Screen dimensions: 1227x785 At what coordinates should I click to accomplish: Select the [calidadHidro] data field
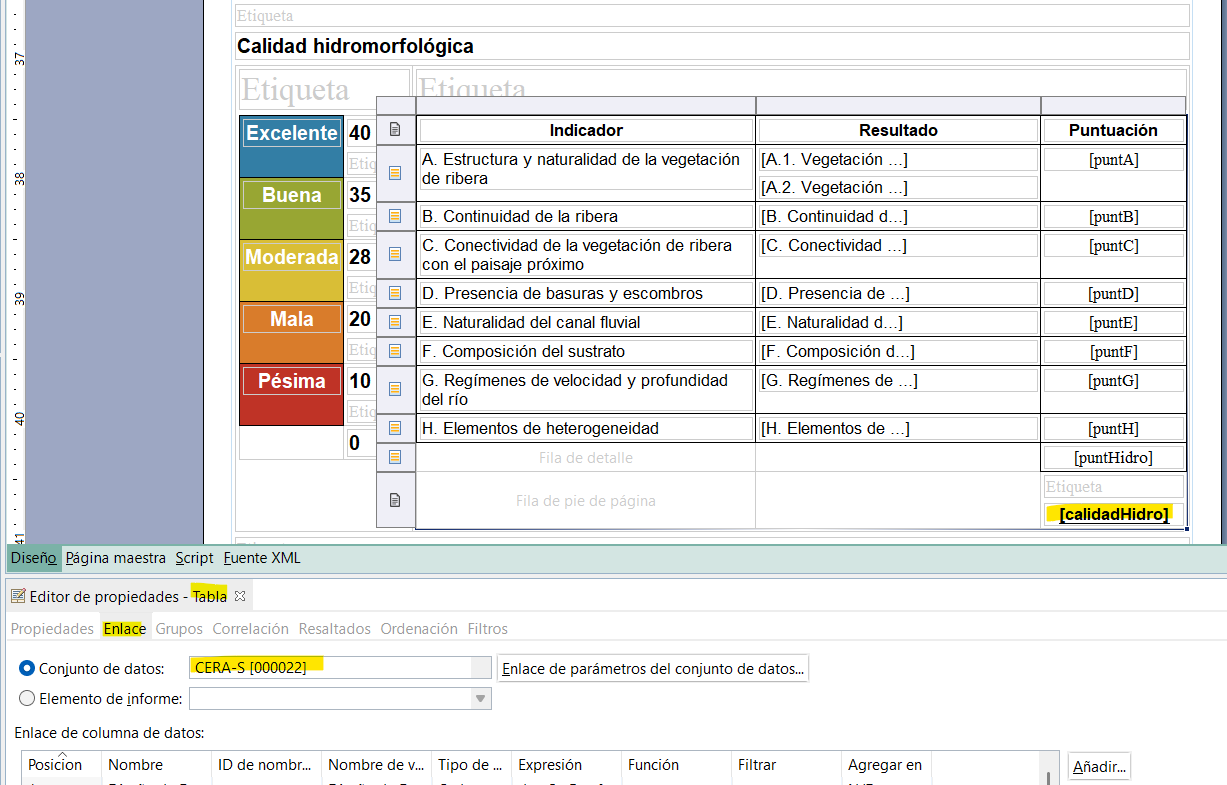point(1114,514)
